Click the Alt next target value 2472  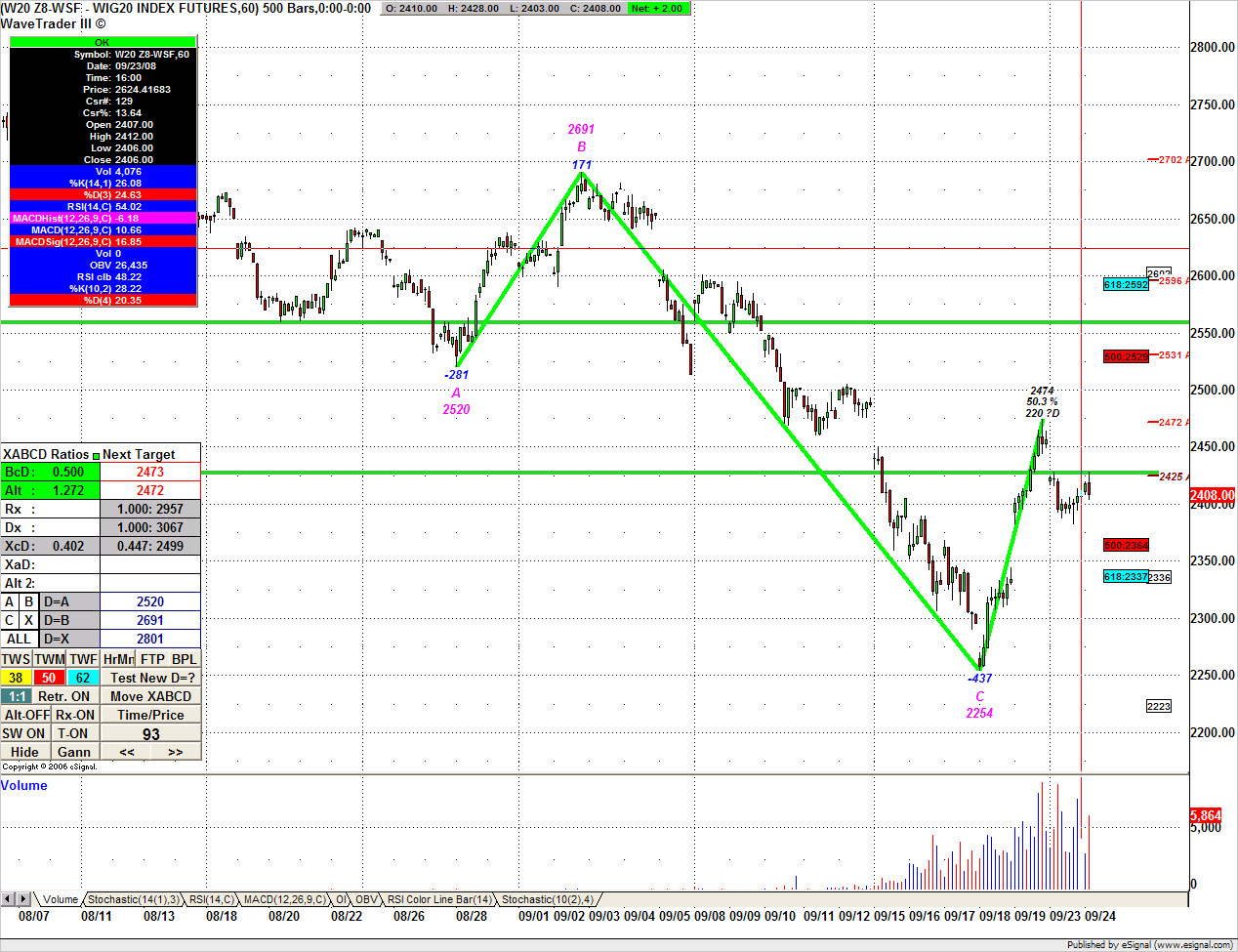150,490
